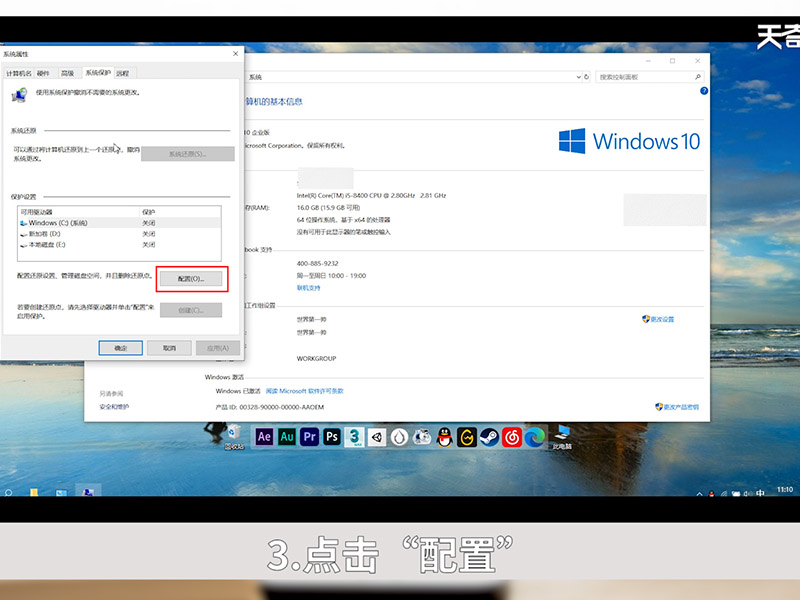Open Adobe Premiere Pro icon
Screen dimensions: 800x600
pos(310,437)
